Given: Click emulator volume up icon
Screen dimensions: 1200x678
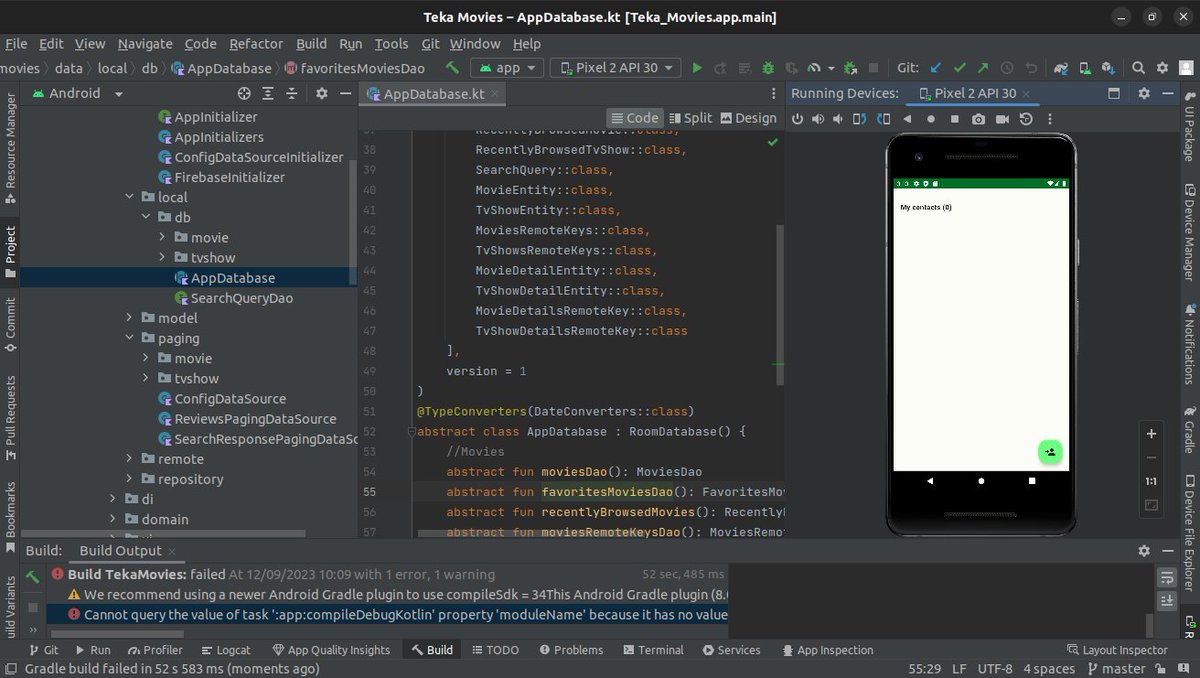Looking at the screenshot, I should point(818,119).
